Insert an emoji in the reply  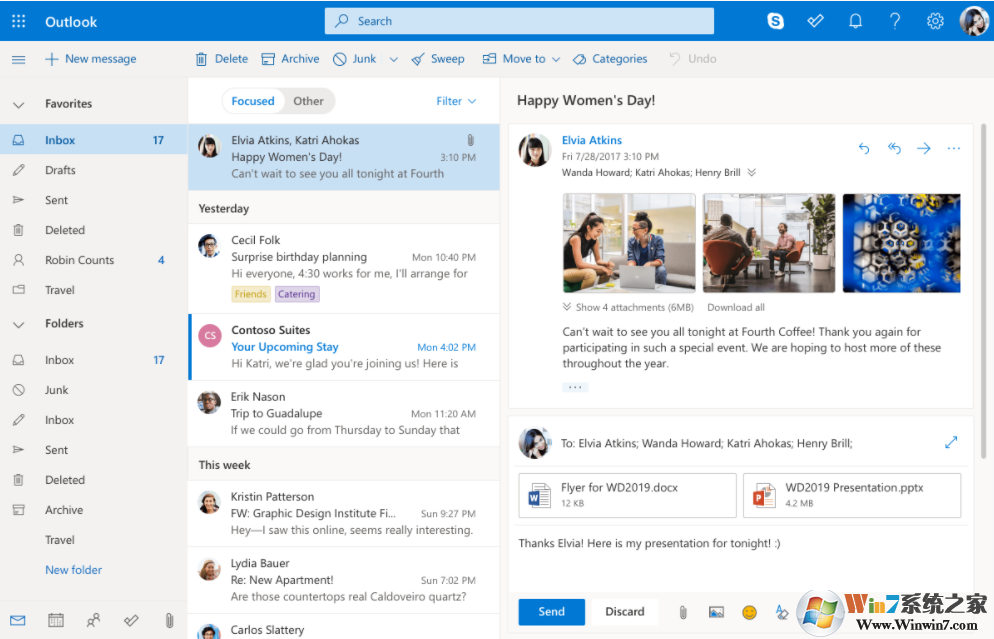[749, 612]
